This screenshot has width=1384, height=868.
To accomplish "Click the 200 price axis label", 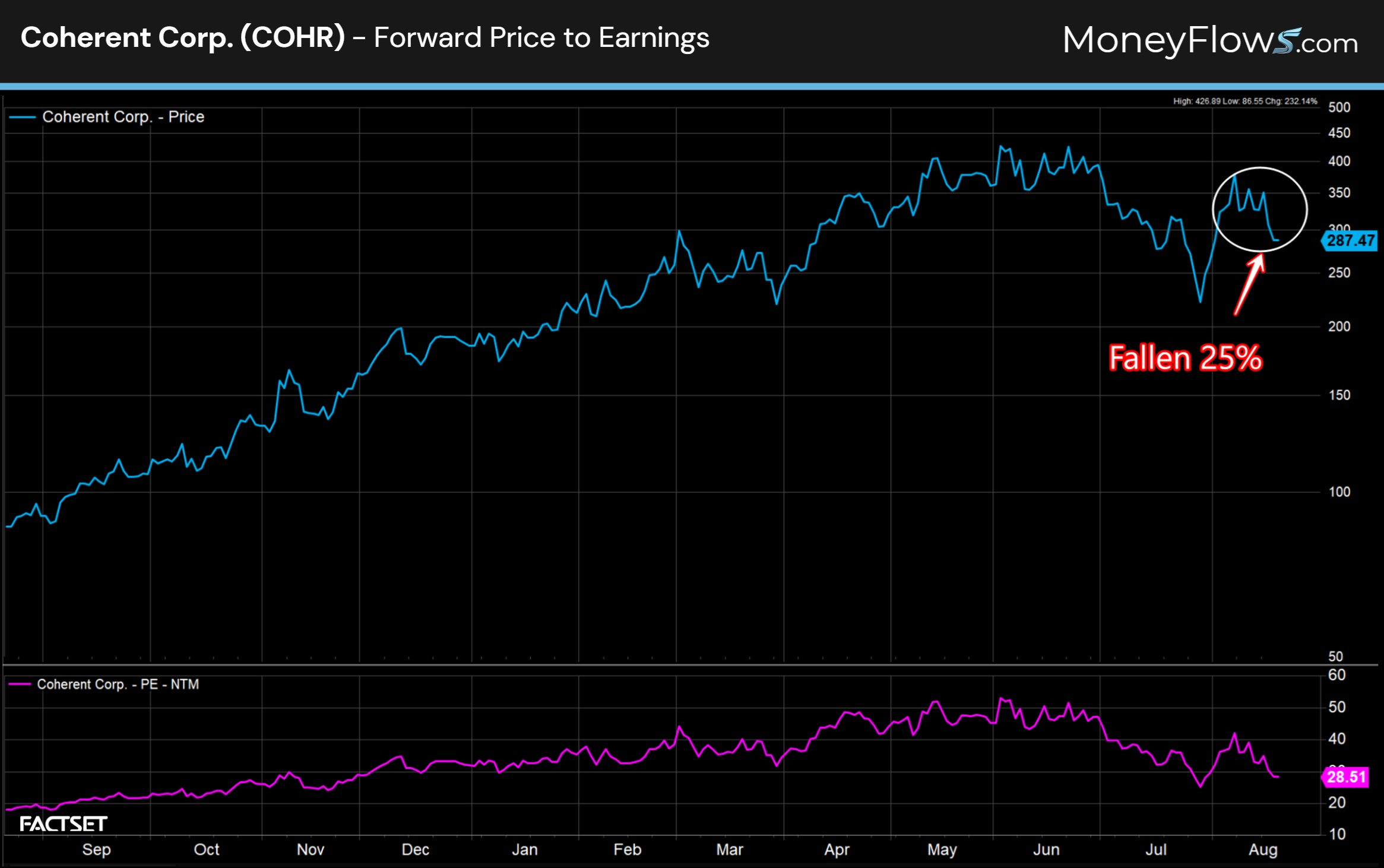I will pos(1339,327).
